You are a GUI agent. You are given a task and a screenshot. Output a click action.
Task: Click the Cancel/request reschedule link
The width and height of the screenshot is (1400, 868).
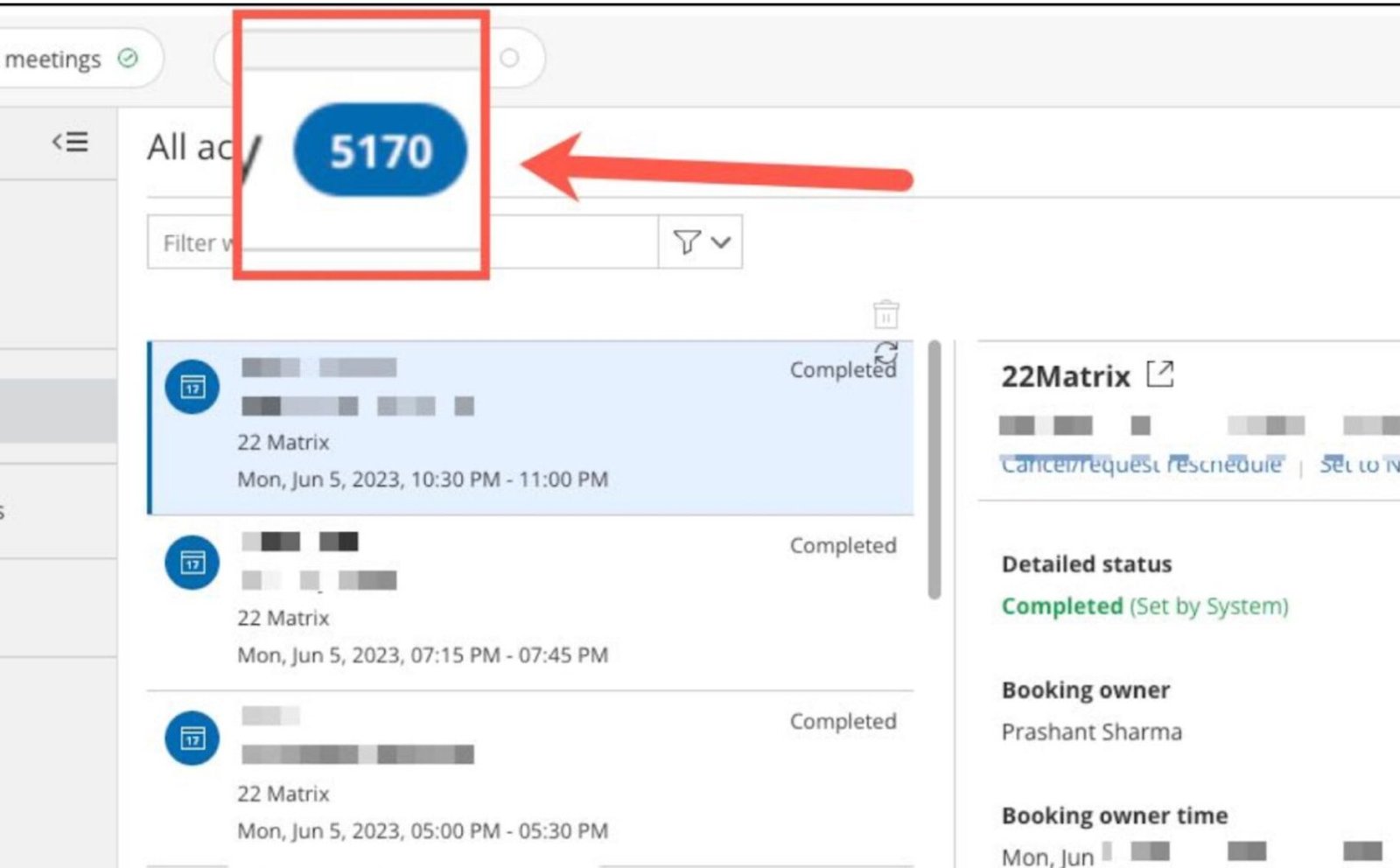(x=1141, y=465)
